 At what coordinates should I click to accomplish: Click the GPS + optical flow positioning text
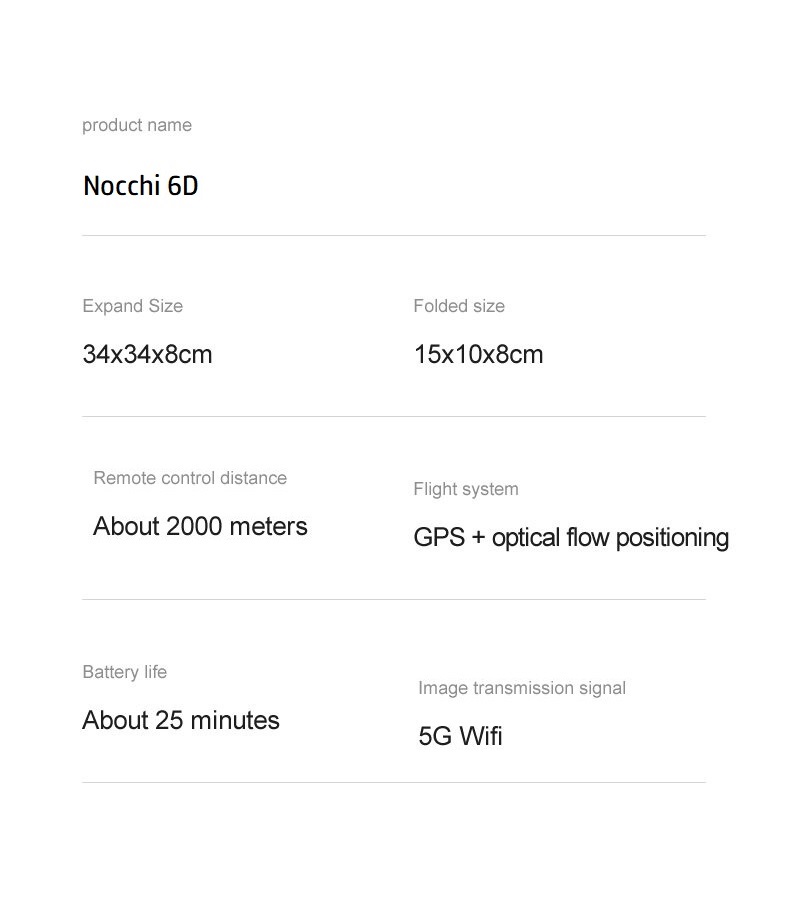pos(571,537)
